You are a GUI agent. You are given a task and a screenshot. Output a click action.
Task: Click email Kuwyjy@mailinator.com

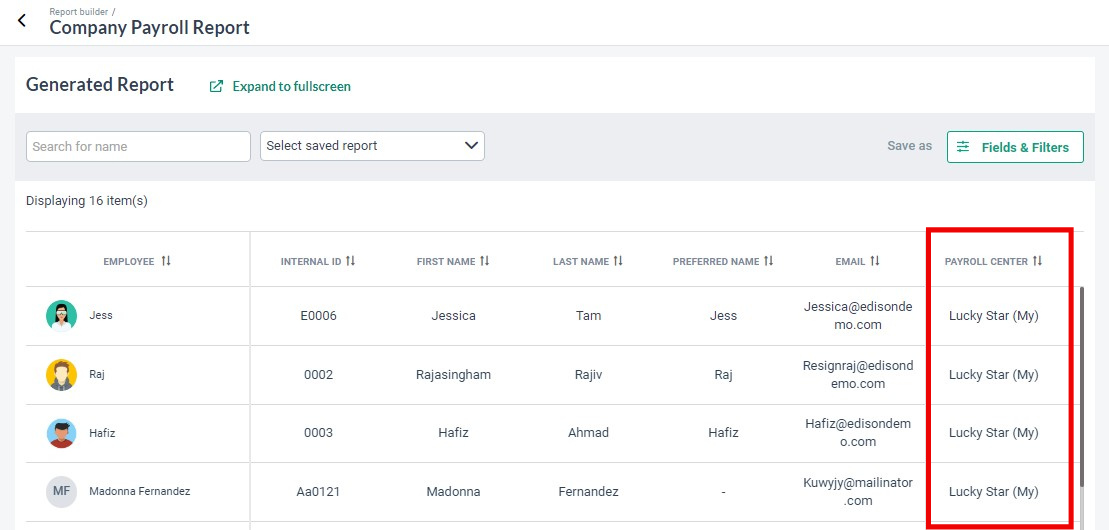(x=858, y=491)
